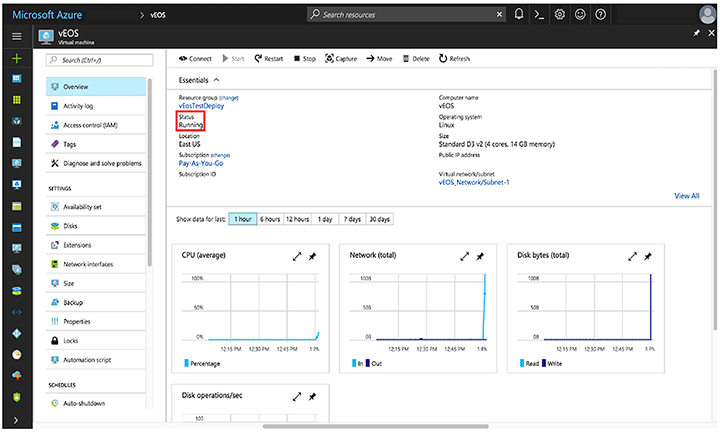Expand the Network (total) chart

tap(465, 257)
